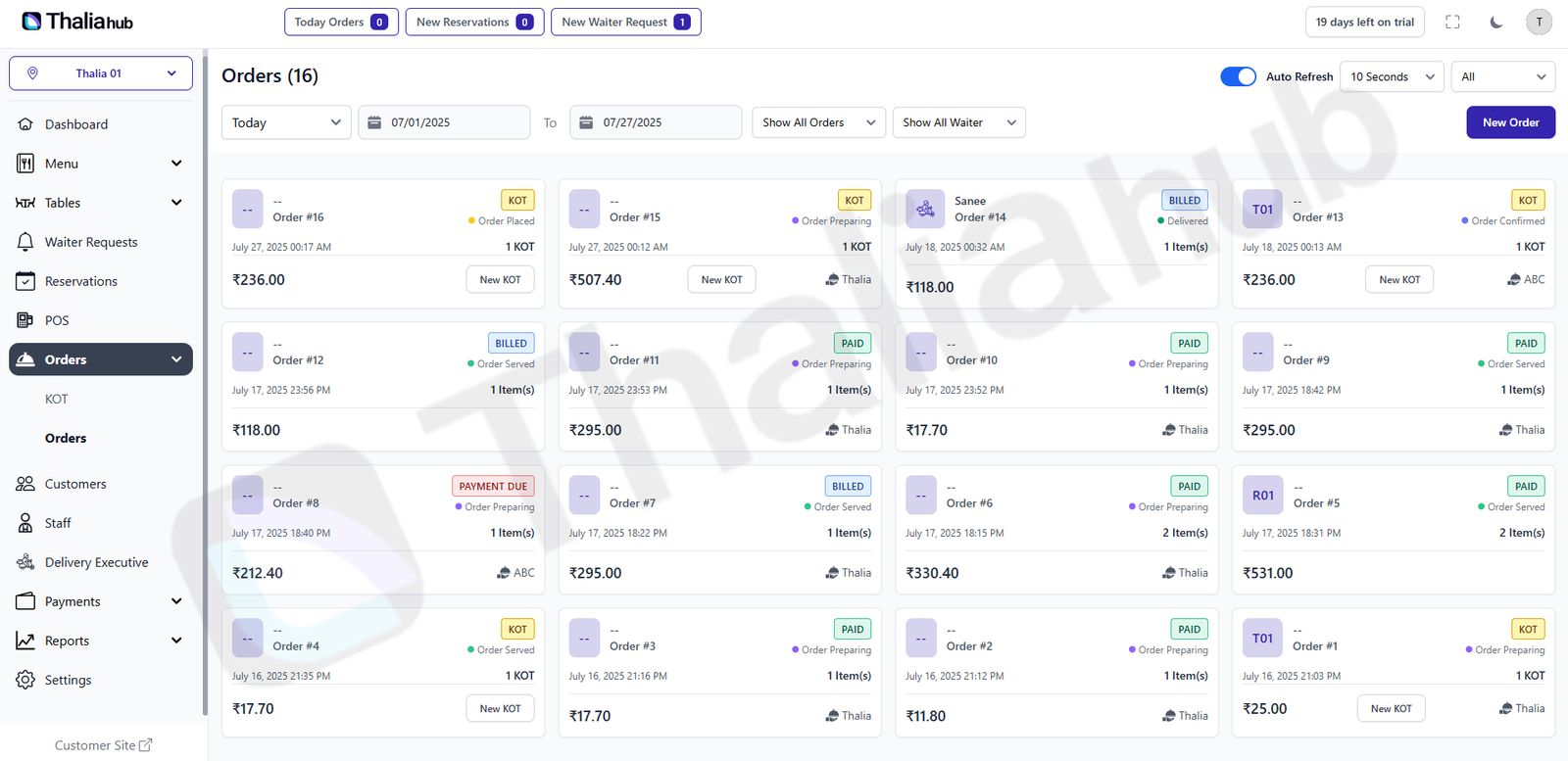Viewport: 1568px width, 761px height.
Task: Open the 10 Seconds refresh interval dropdown
Action: pyautogui.click(x=1391, y=76)
